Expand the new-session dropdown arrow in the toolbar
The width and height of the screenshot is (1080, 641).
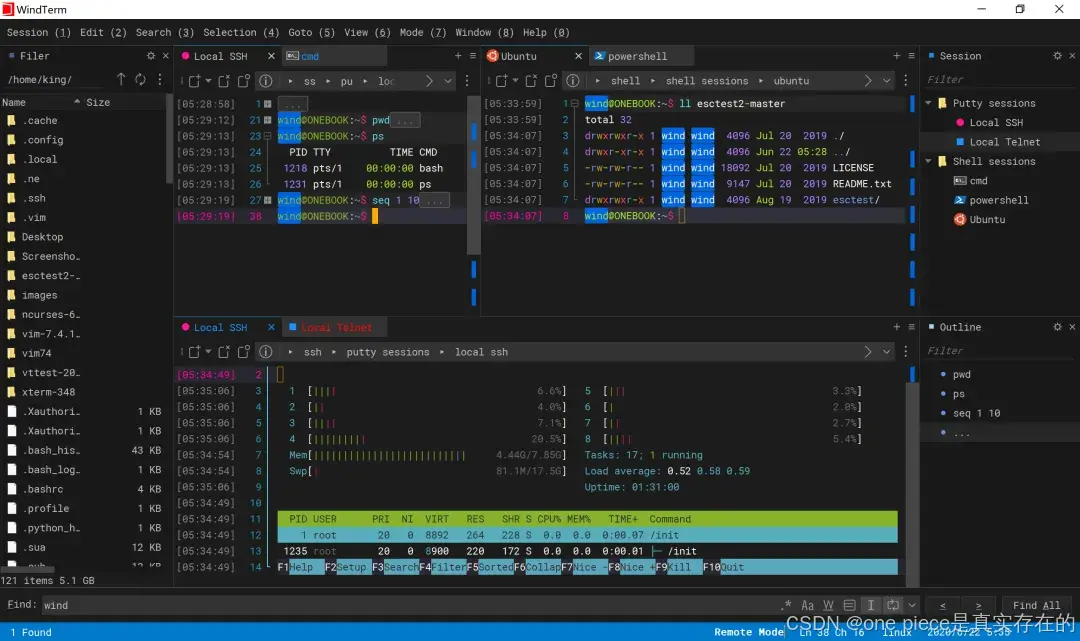point(516,80)
